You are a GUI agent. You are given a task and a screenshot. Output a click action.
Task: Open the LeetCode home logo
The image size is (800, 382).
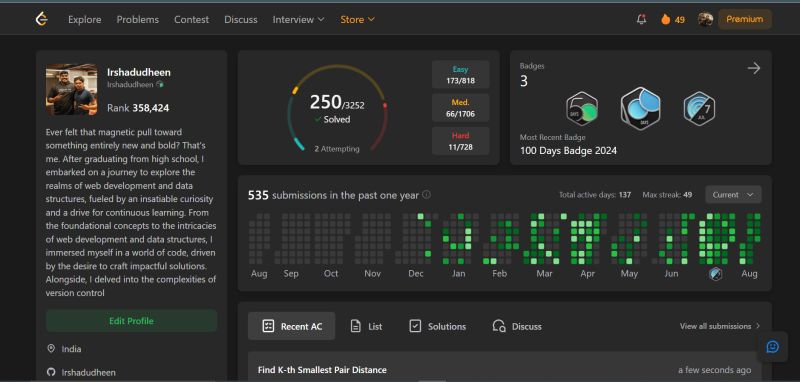pyautogui.click(x=41, y=19)
